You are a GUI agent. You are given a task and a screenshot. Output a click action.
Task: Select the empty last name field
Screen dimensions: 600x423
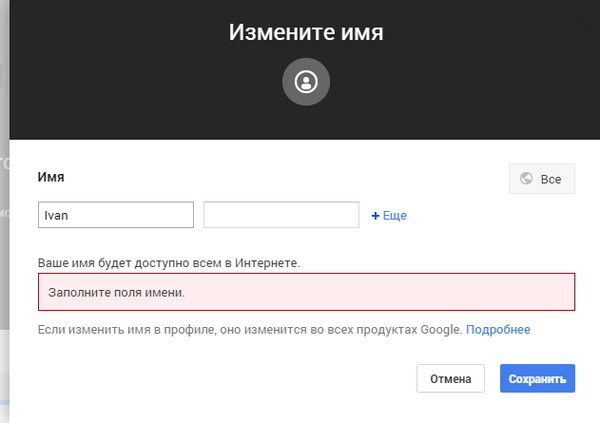pos(281,215)
